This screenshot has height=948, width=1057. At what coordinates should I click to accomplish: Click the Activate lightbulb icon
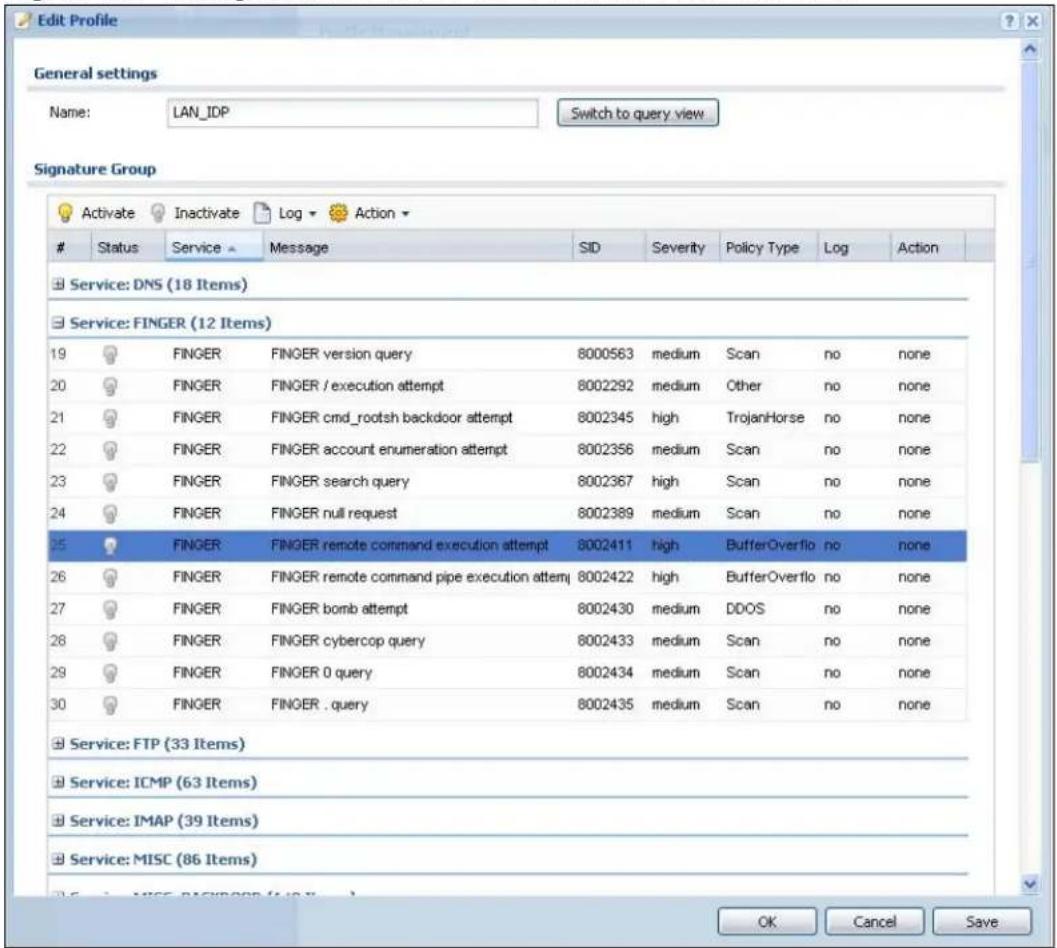tap(65, 213)
